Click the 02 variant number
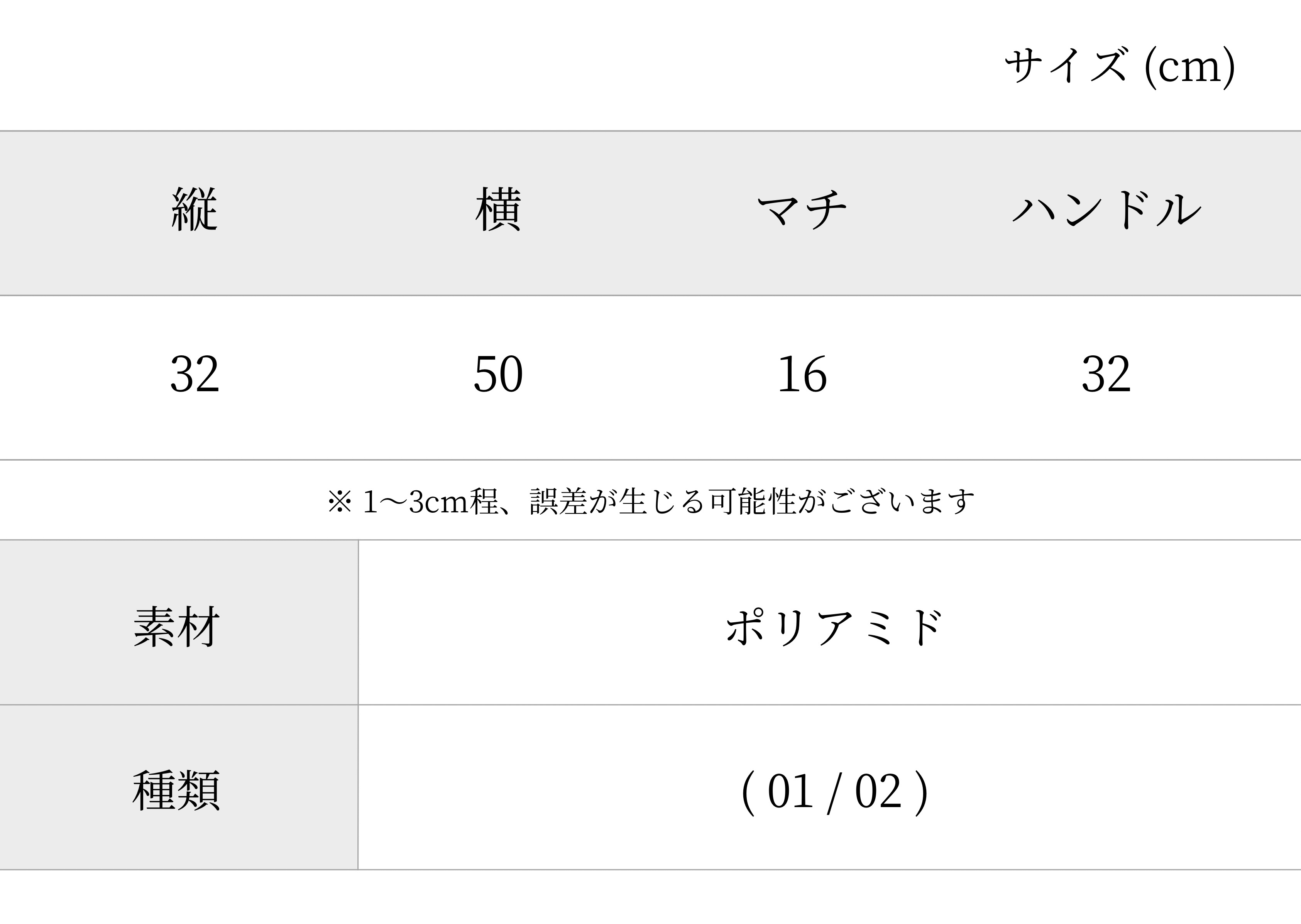 pyautogui.click(x=878, y=791)
